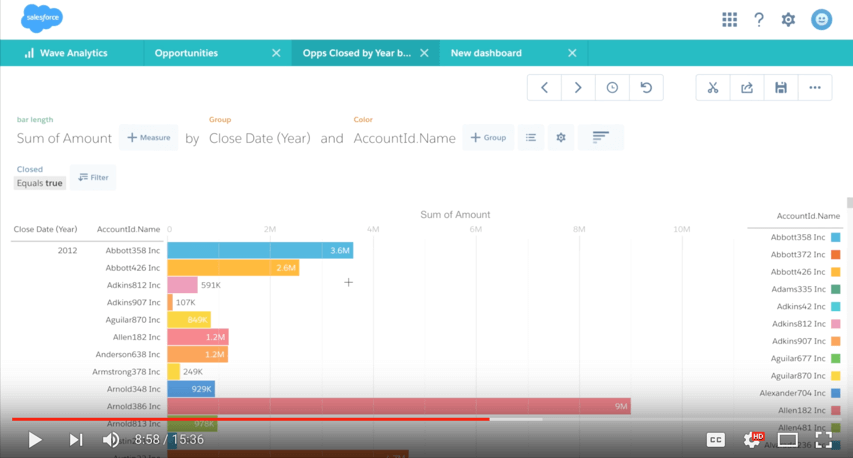This screenshot has height=458, width=853.
Task: Click the Anderson638 Inc row label
Action: click(128, 355)
